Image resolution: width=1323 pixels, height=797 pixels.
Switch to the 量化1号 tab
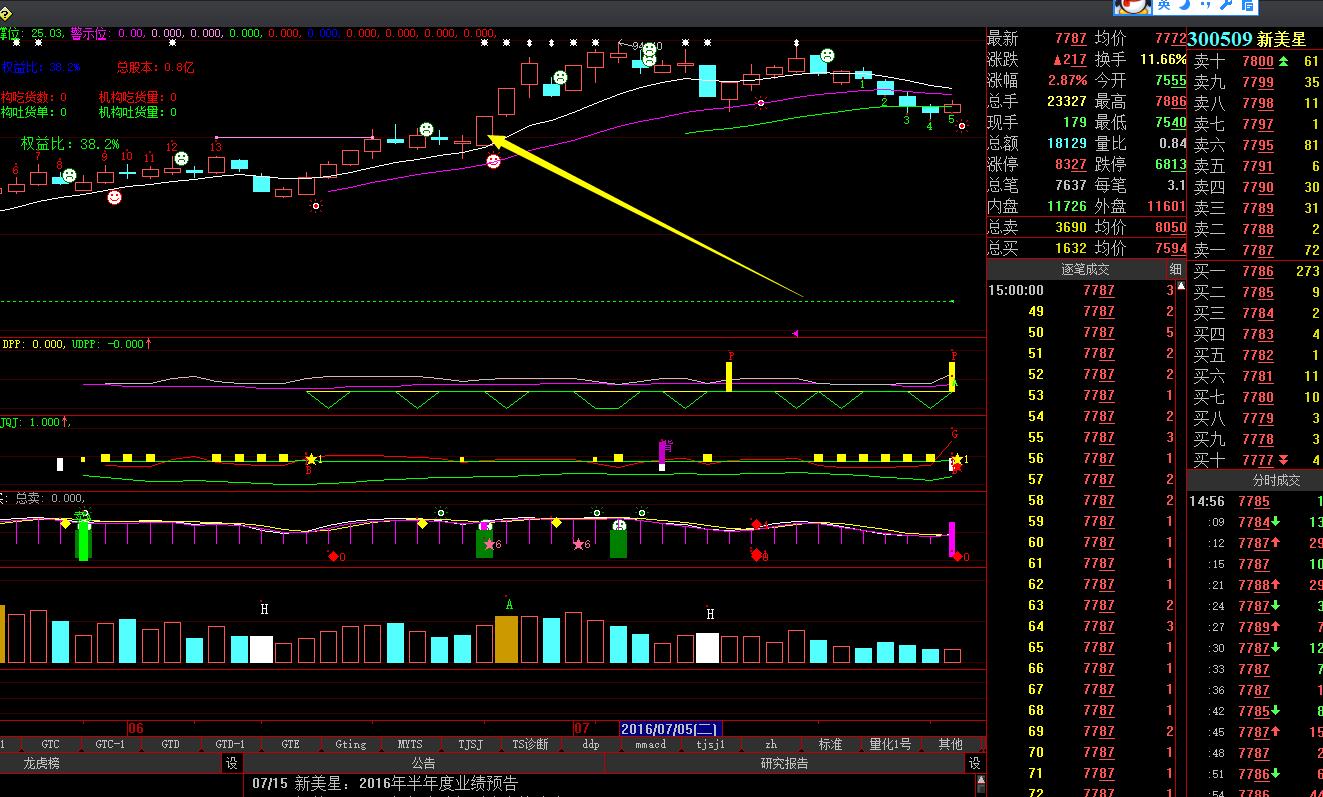click(x=890, y=744)
